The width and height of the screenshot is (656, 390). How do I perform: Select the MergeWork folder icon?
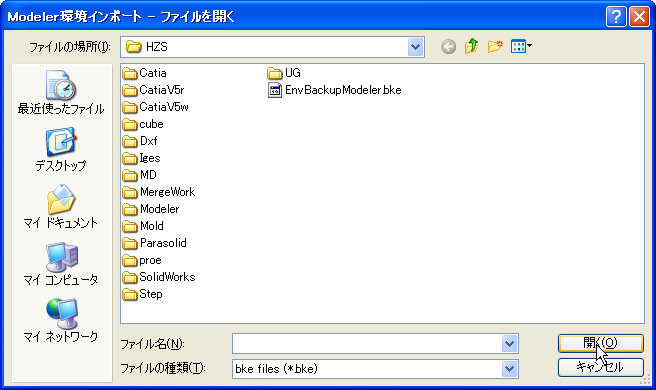click(x=130, y=192)
